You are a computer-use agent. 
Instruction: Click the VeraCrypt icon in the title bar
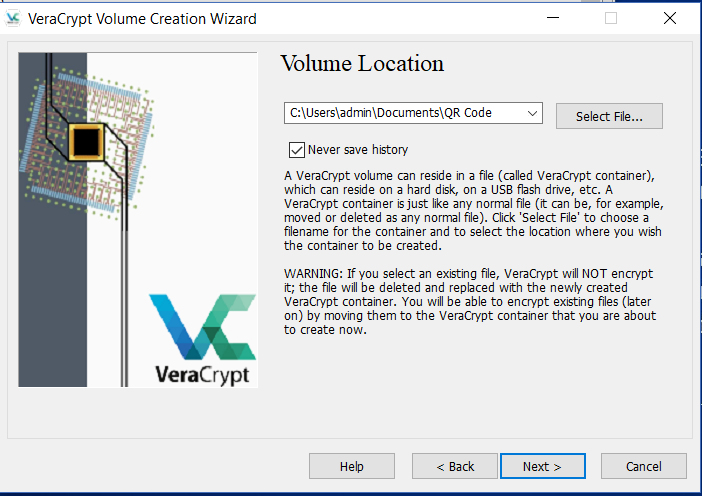click(x=13, y=18)
